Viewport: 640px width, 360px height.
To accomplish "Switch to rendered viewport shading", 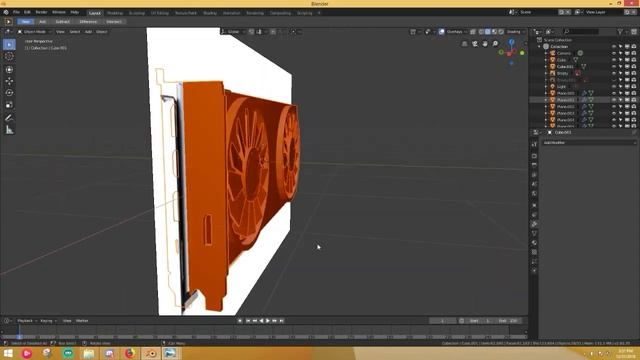I will click(x=501, y=32).
